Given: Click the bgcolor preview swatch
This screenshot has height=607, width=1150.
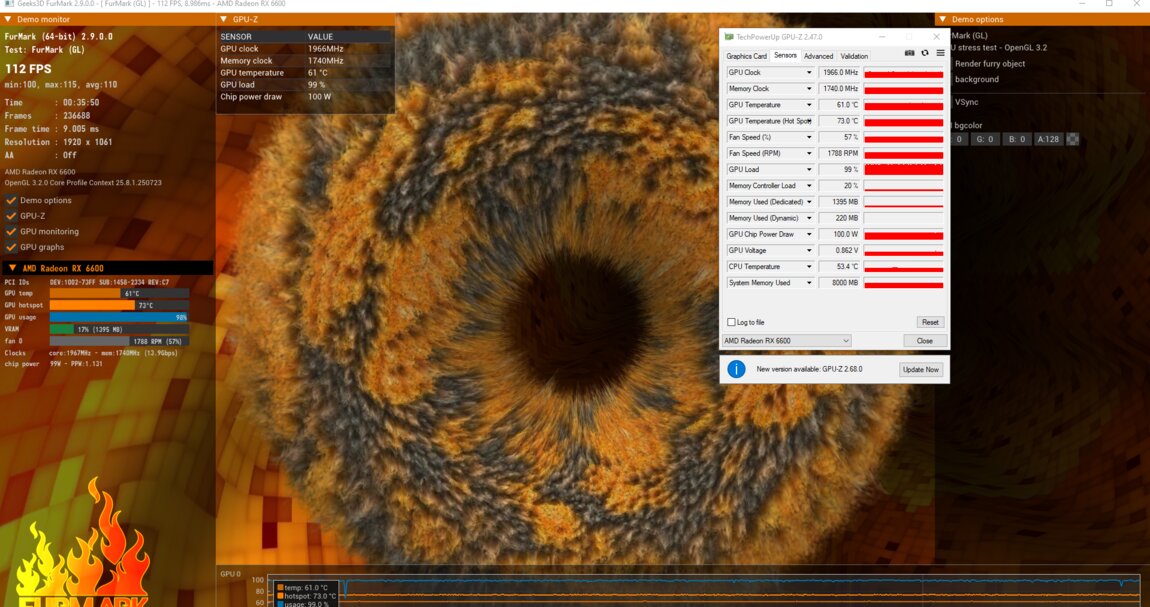Looking at the screenshot, I should coord(1073,139).
